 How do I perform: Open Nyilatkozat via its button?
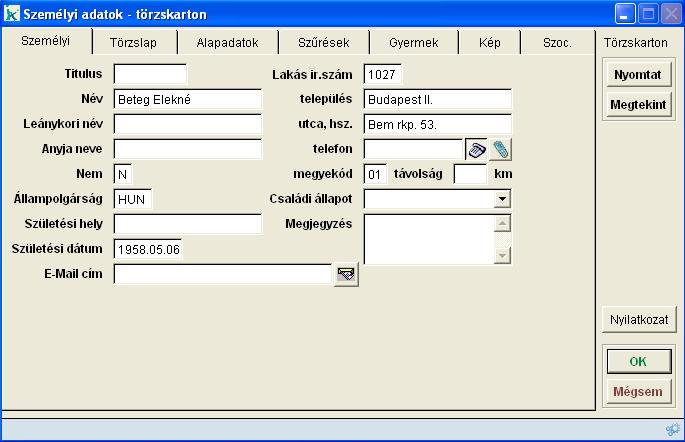(640, 320)
